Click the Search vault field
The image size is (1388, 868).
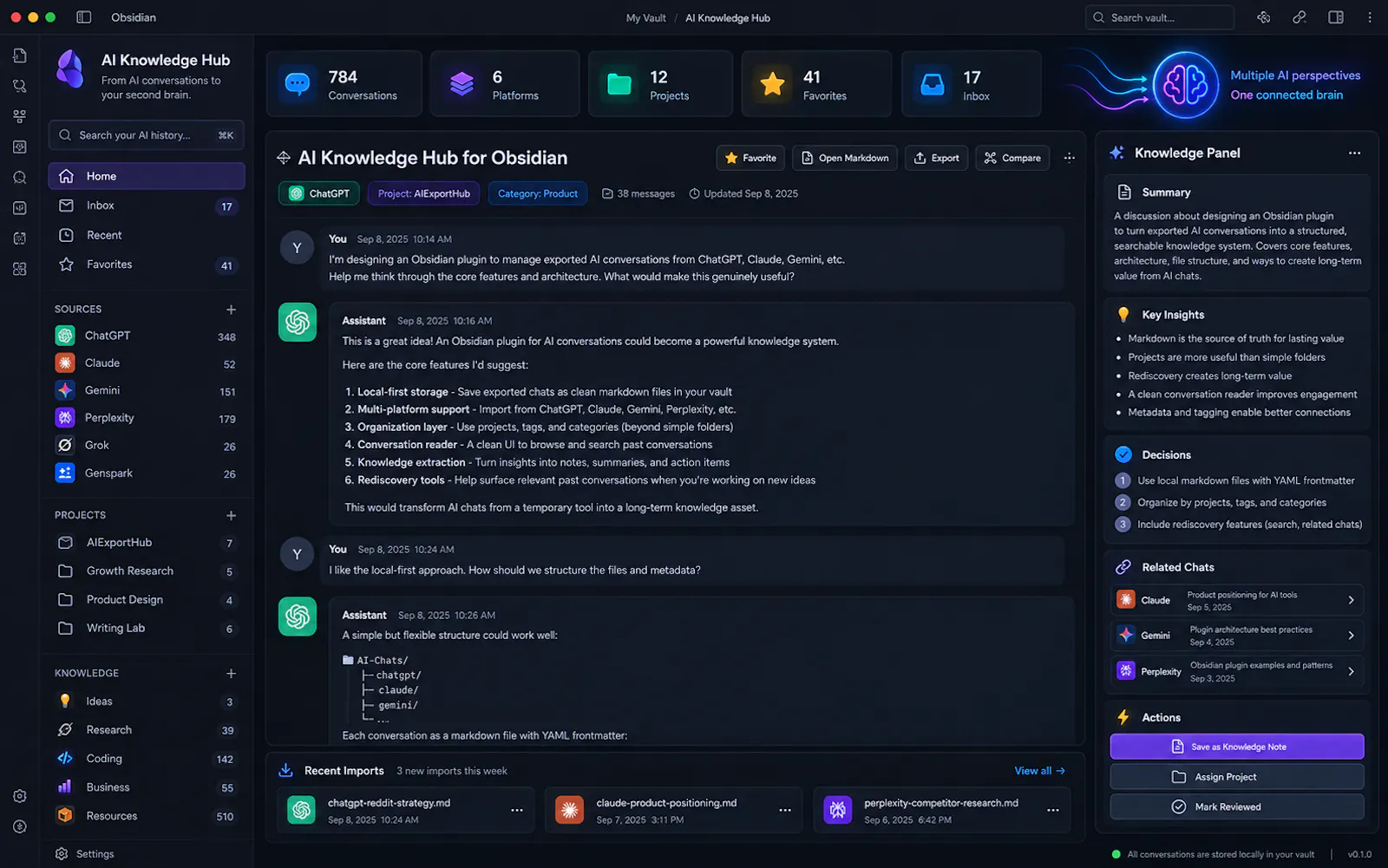(1160, 17)
